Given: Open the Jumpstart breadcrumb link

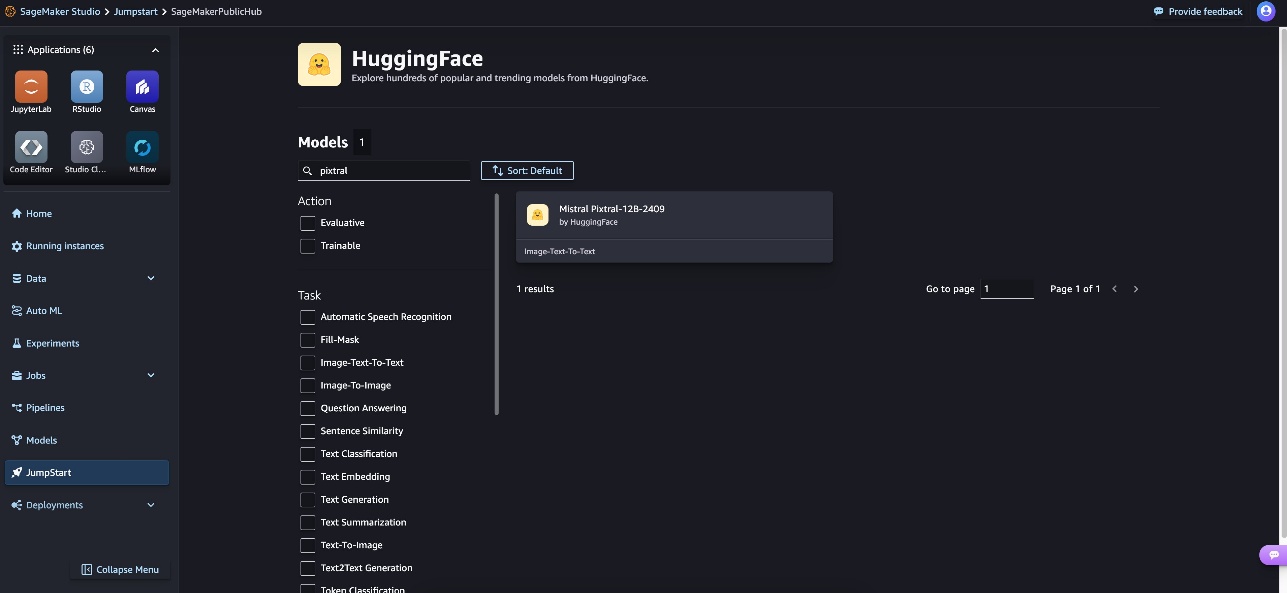Looking at the screenshot, I should (136, 11).
